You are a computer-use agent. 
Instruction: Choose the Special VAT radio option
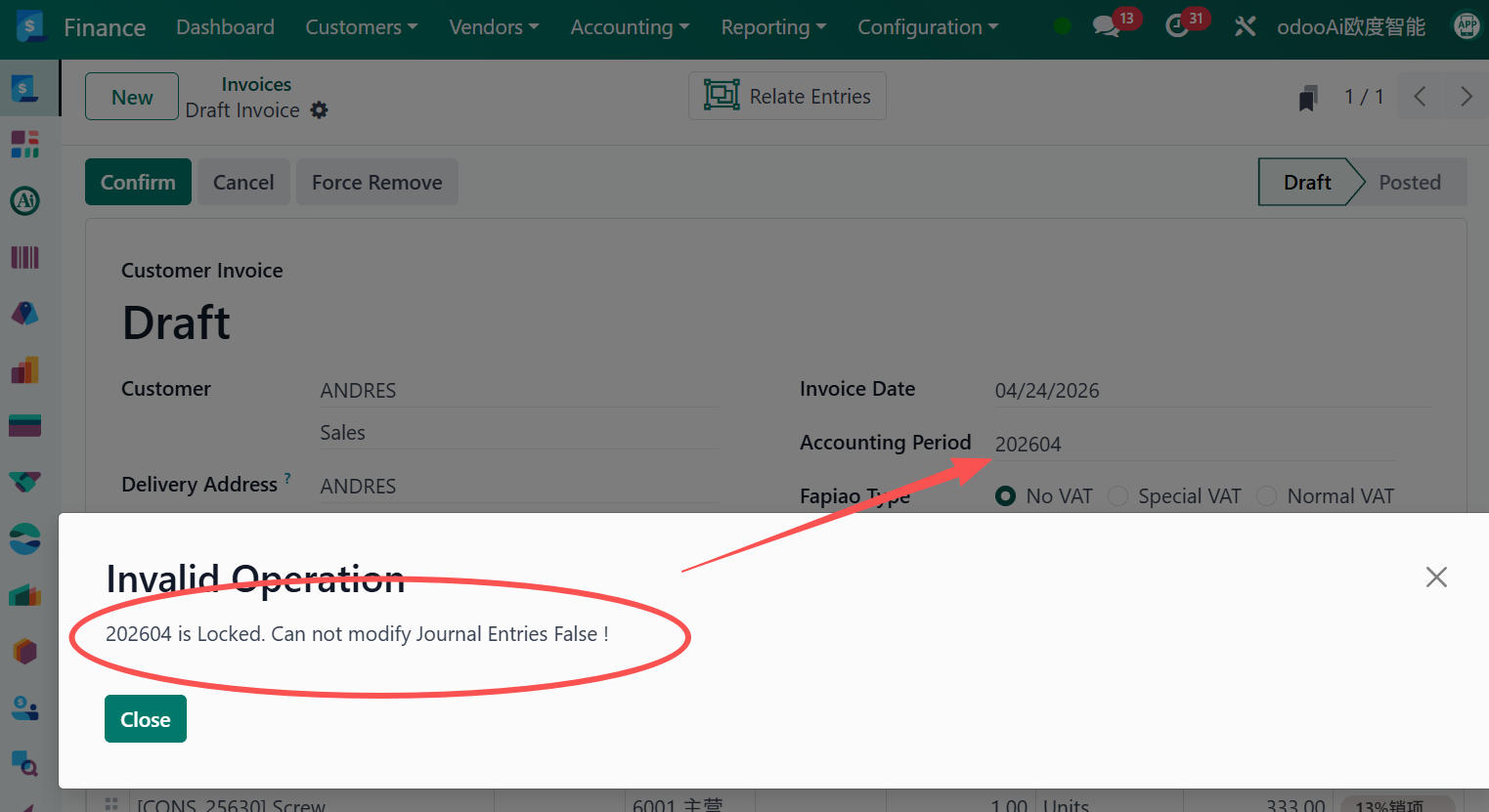tap(1117, 496)
